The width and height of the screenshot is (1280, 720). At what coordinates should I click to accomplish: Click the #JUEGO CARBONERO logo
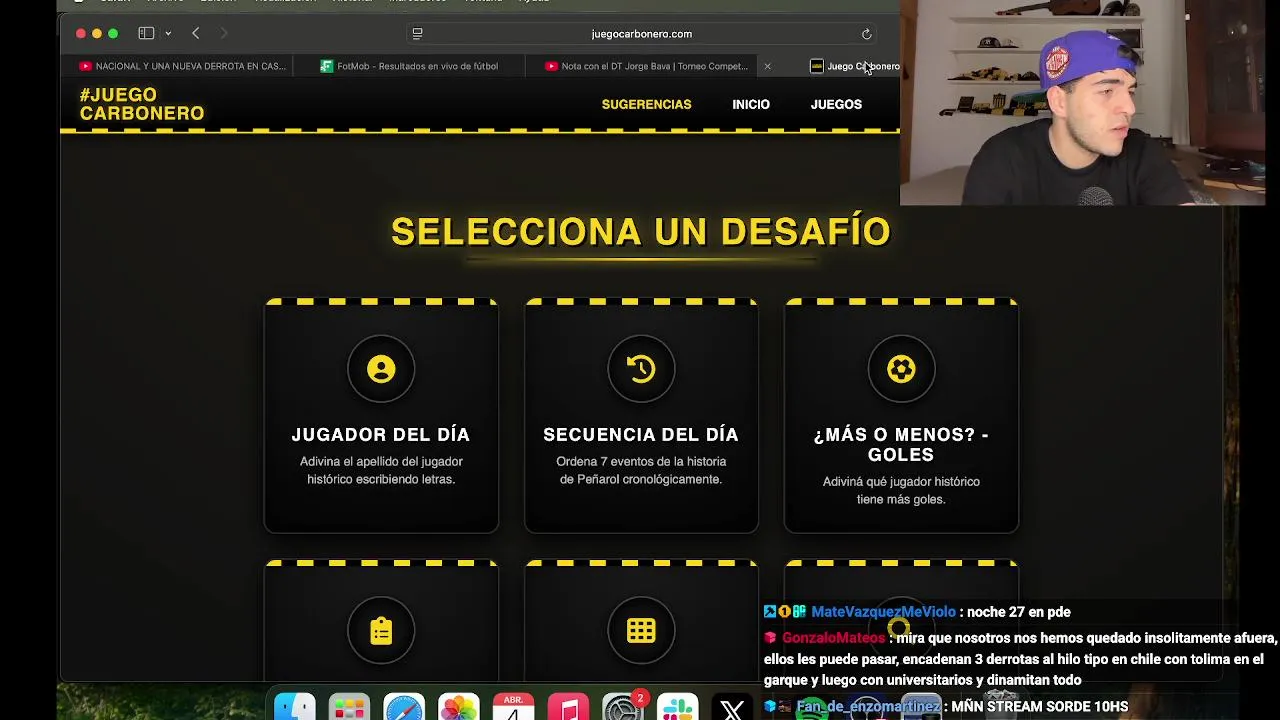tap(142, 104)
